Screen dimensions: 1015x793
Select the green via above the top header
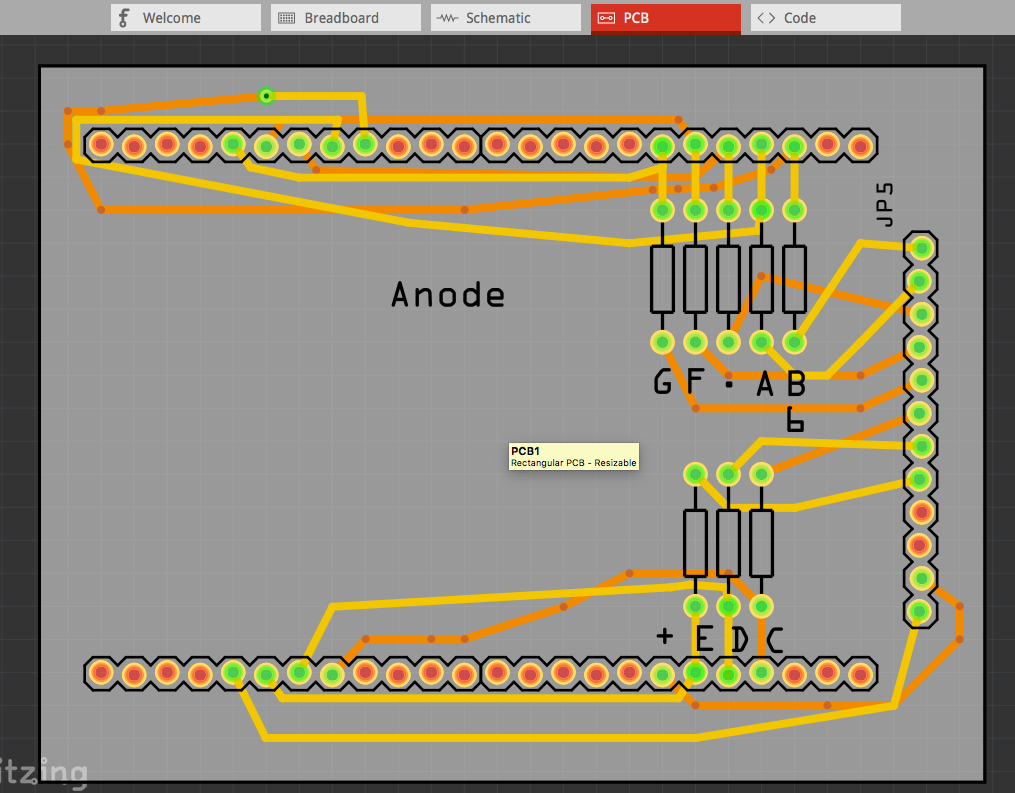(266, 96)
